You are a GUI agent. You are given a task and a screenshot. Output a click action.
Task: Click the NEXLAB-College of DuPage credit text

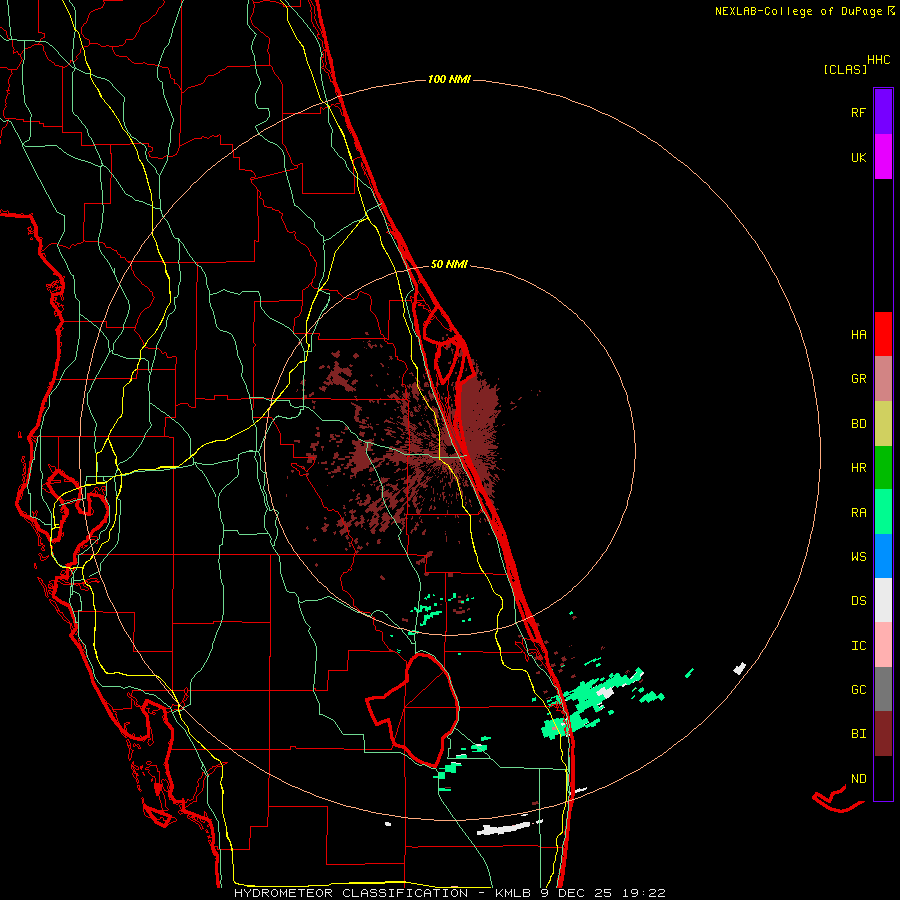click(798, 11)
